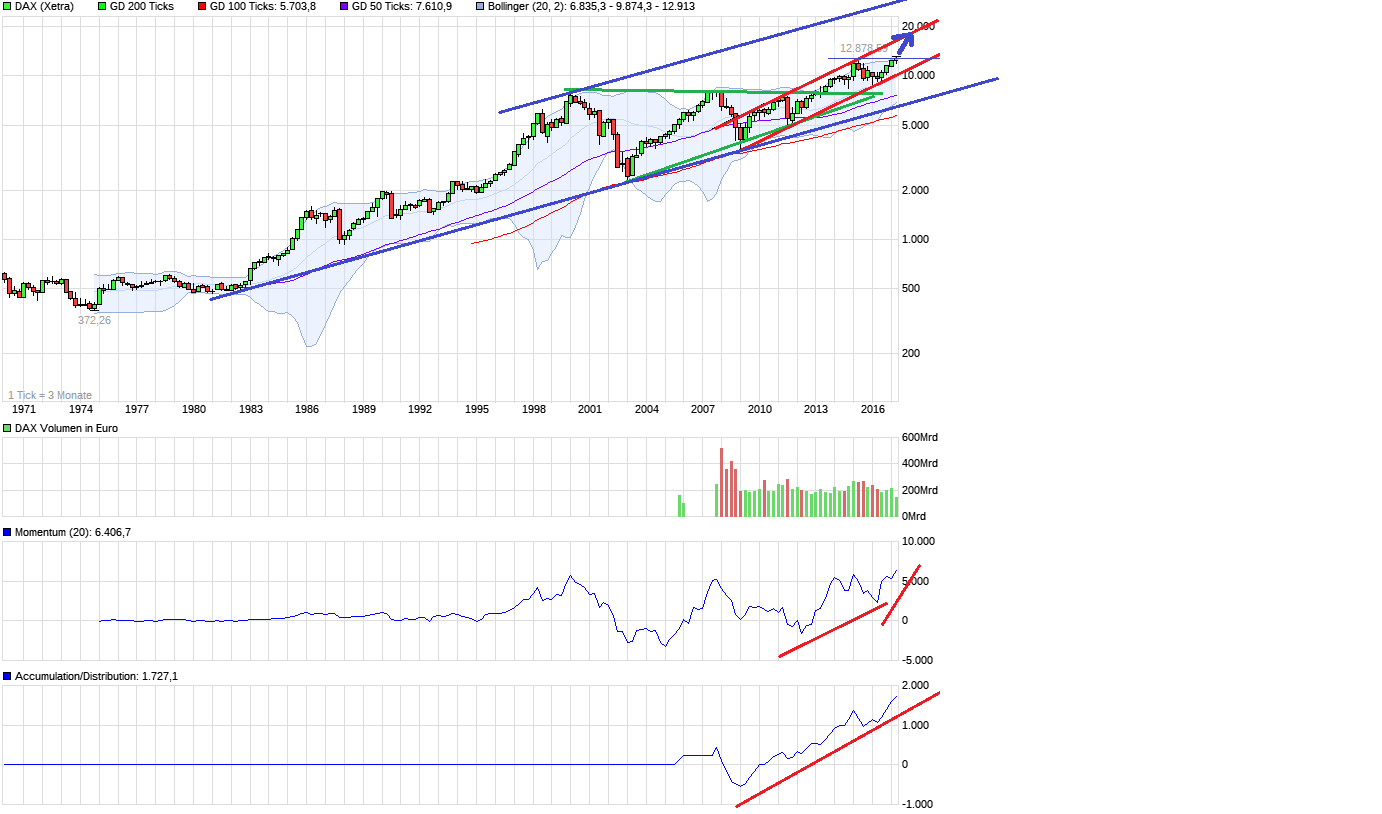Click the 1971 year label
The width and height of the screenshot is (1382, 814).
point(24,409)
